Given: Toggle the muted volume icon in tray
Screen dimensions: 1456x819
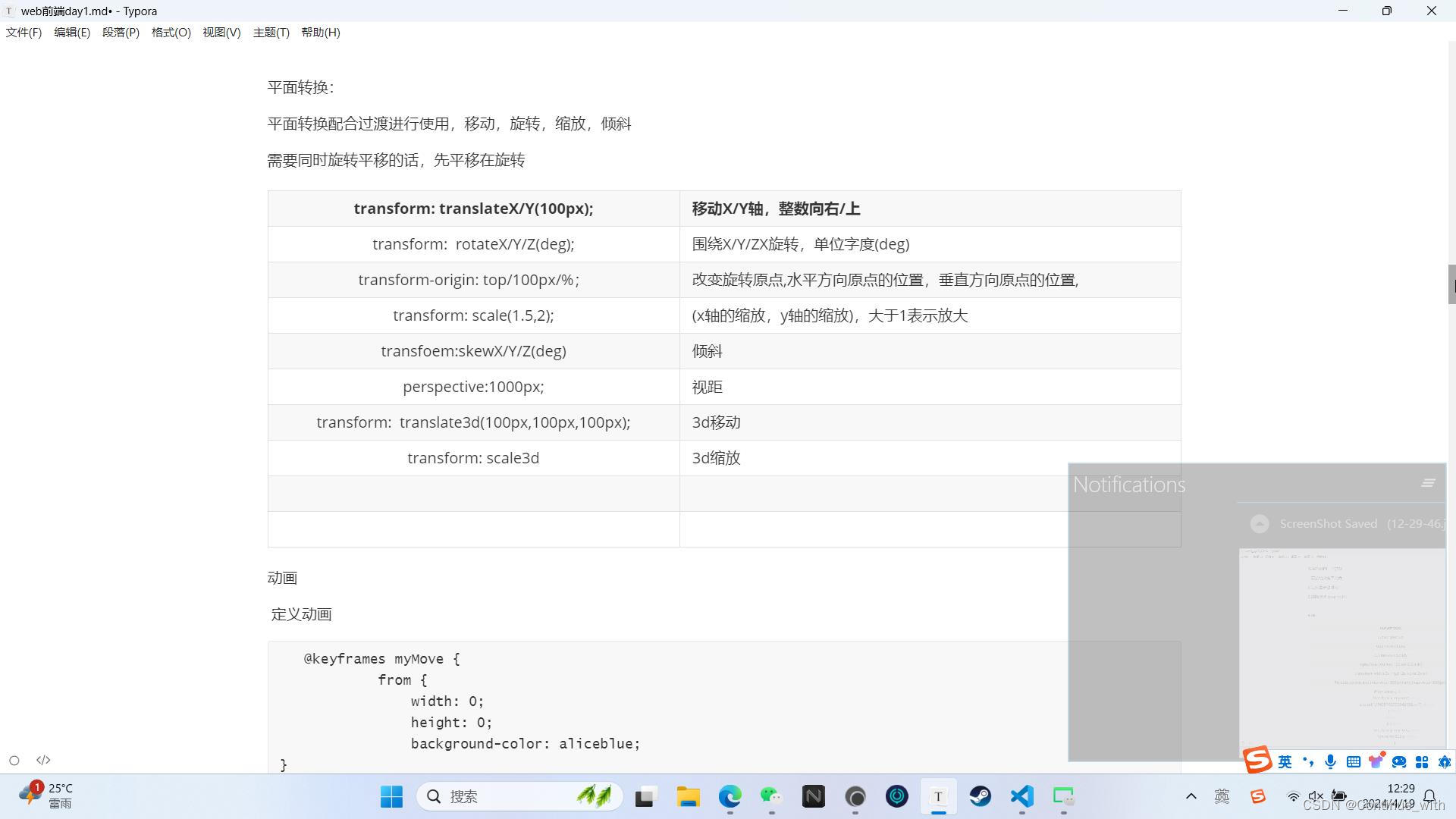Looking at the screenshot, I should point(1316,796).
